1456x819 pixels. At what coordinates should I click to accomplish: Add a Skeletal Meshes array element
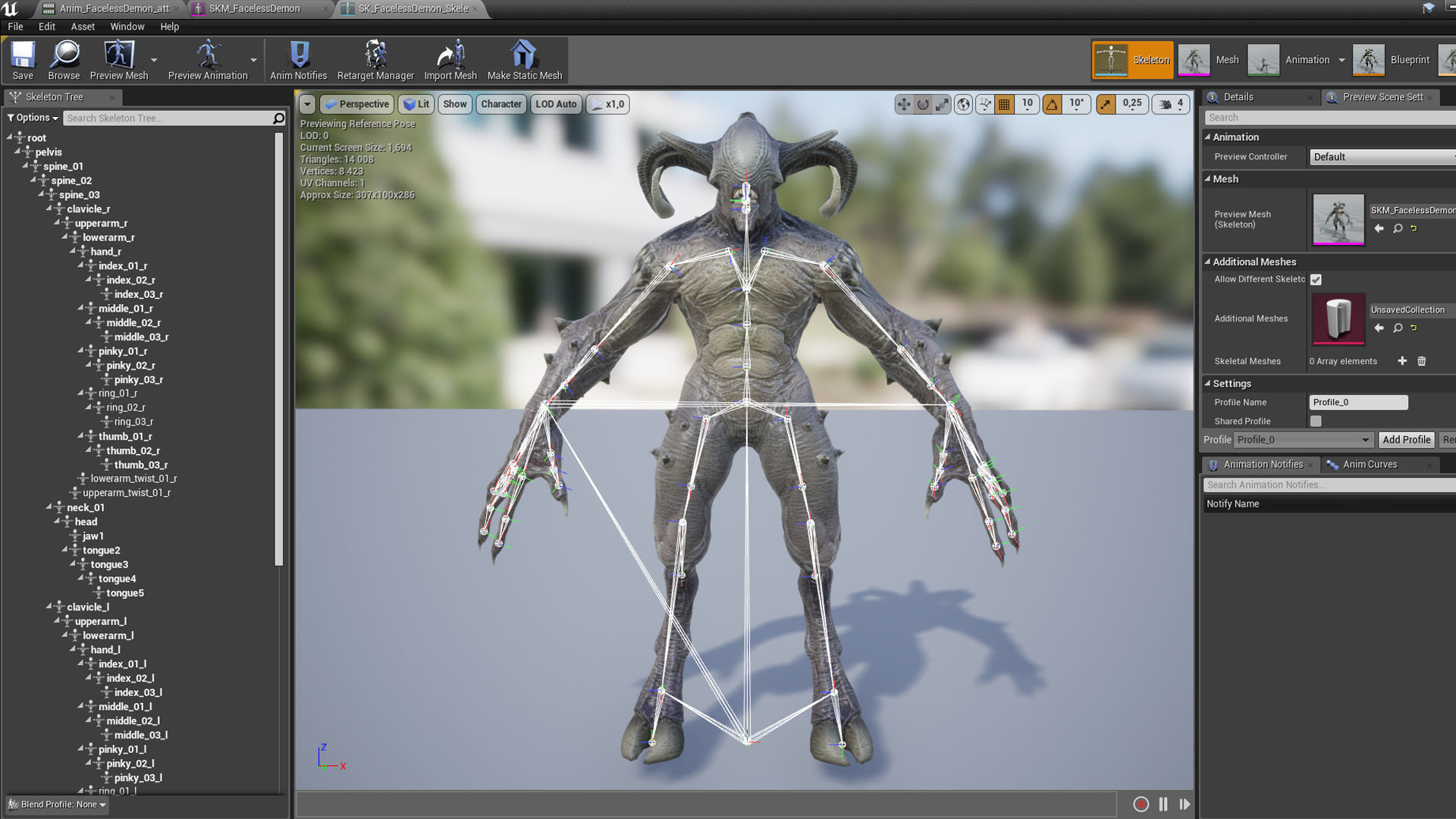(1402, 361)
